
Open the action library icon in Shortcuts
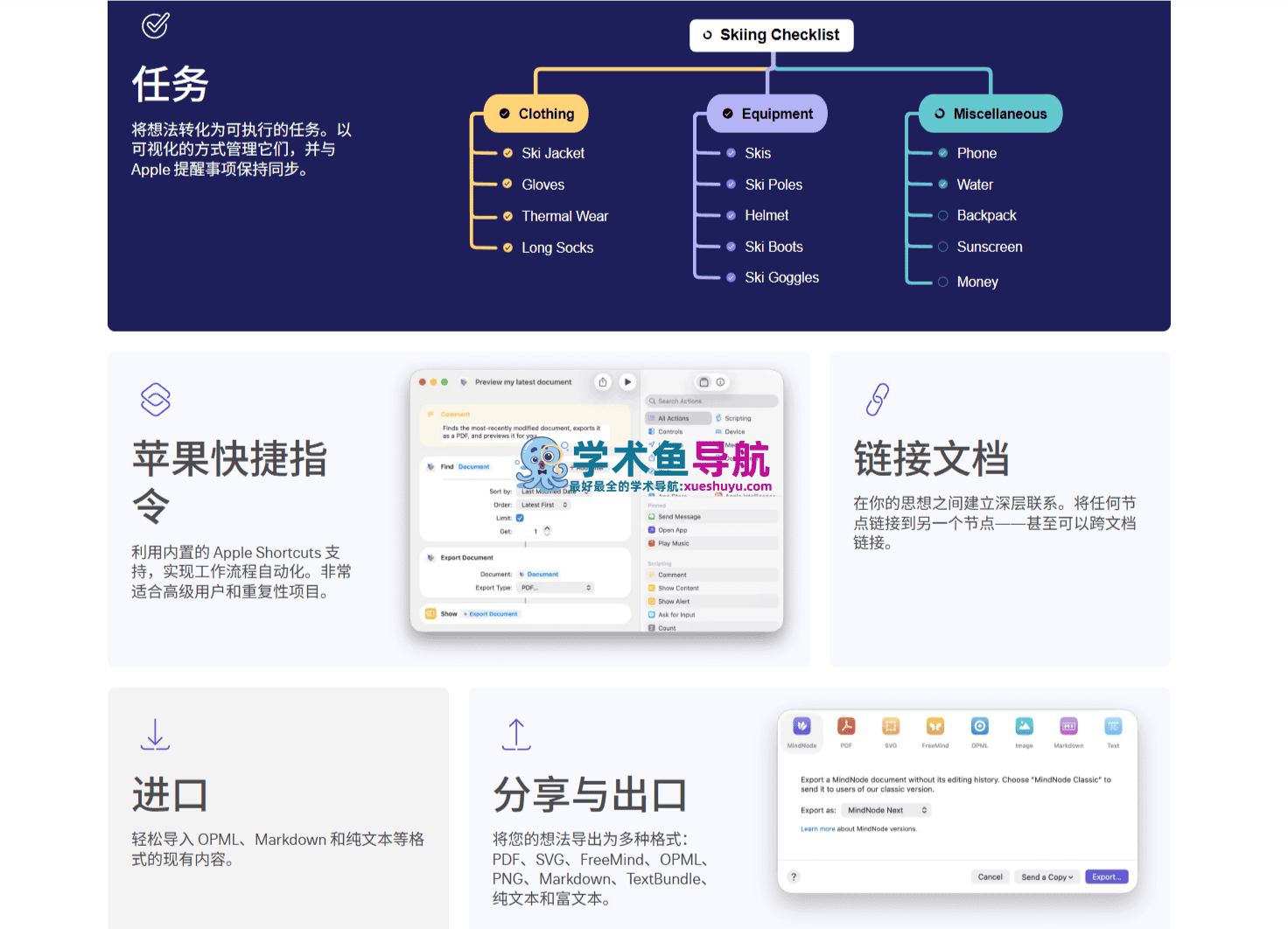tap(703, 382)
